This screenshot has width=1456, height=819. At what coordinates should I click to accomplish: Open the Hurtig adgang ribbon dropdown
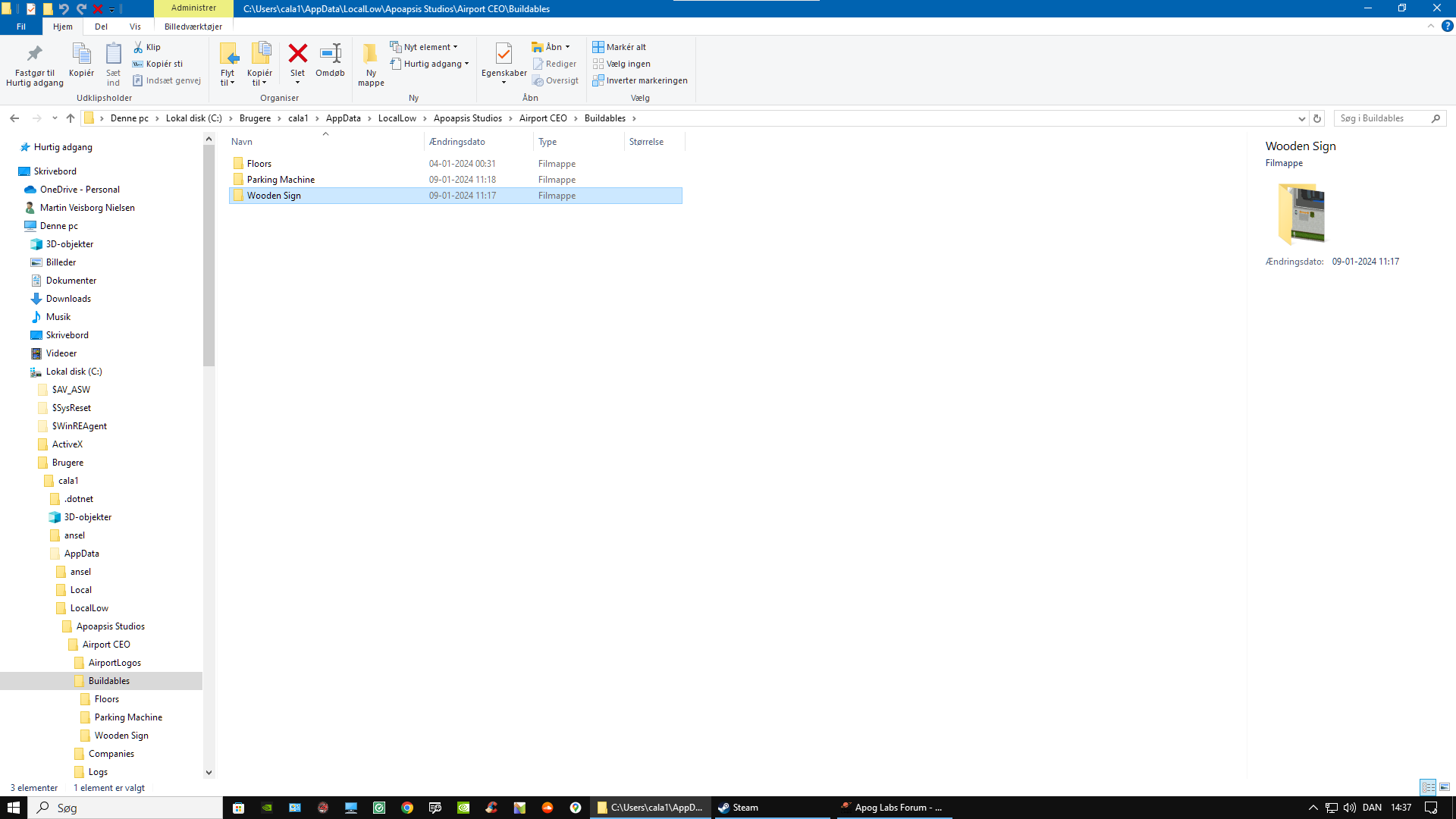pyautogui.click(x=429, y=64)
